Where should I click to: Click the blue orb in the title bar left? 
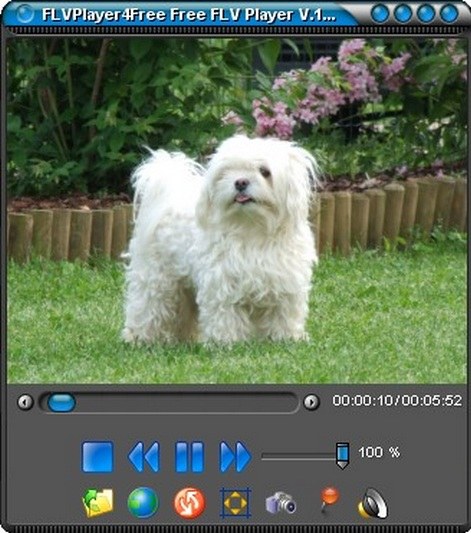[25, 14]
